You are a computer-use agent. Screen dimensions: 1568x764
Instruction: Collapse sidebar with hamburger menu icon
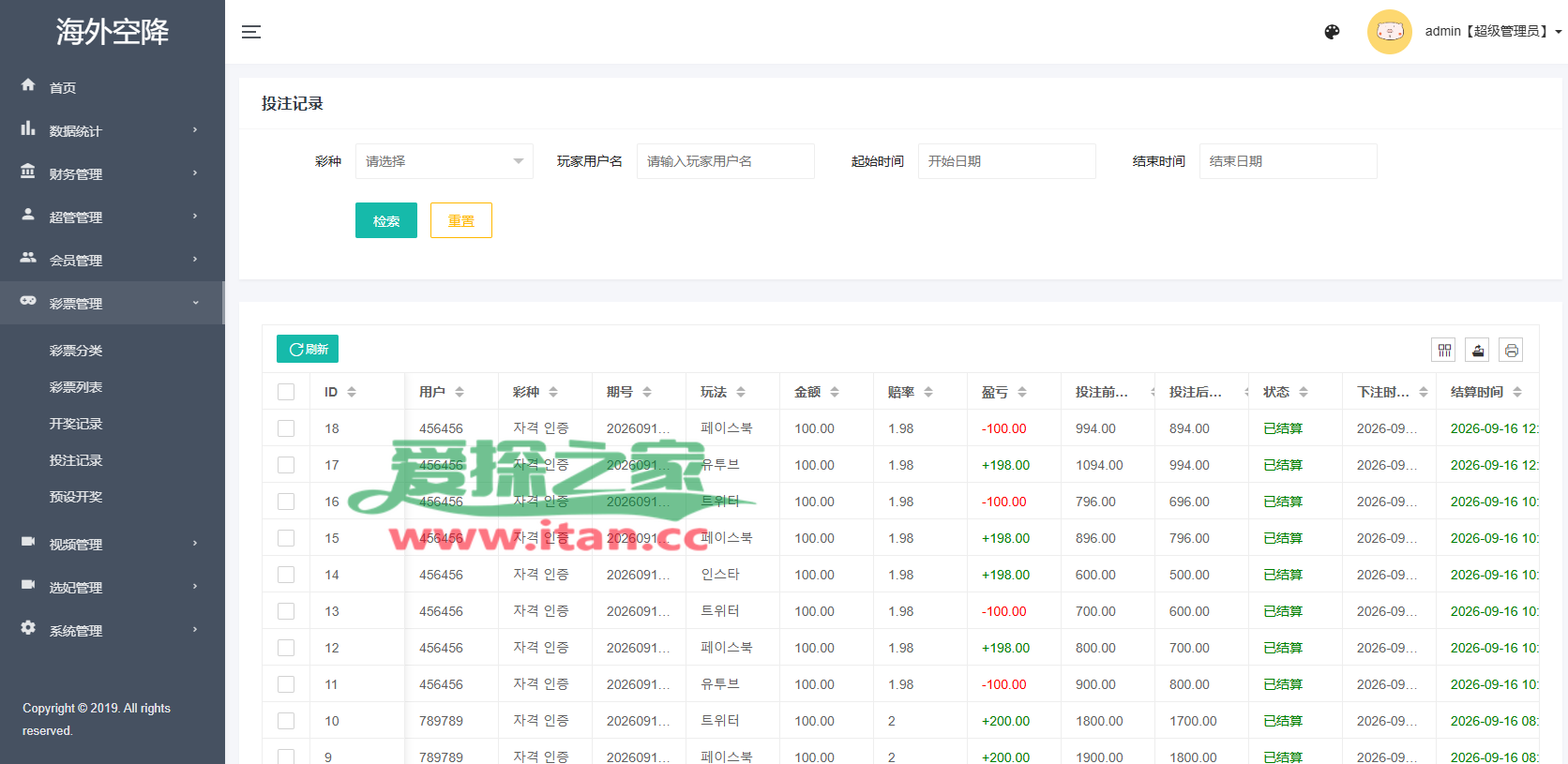251,32
